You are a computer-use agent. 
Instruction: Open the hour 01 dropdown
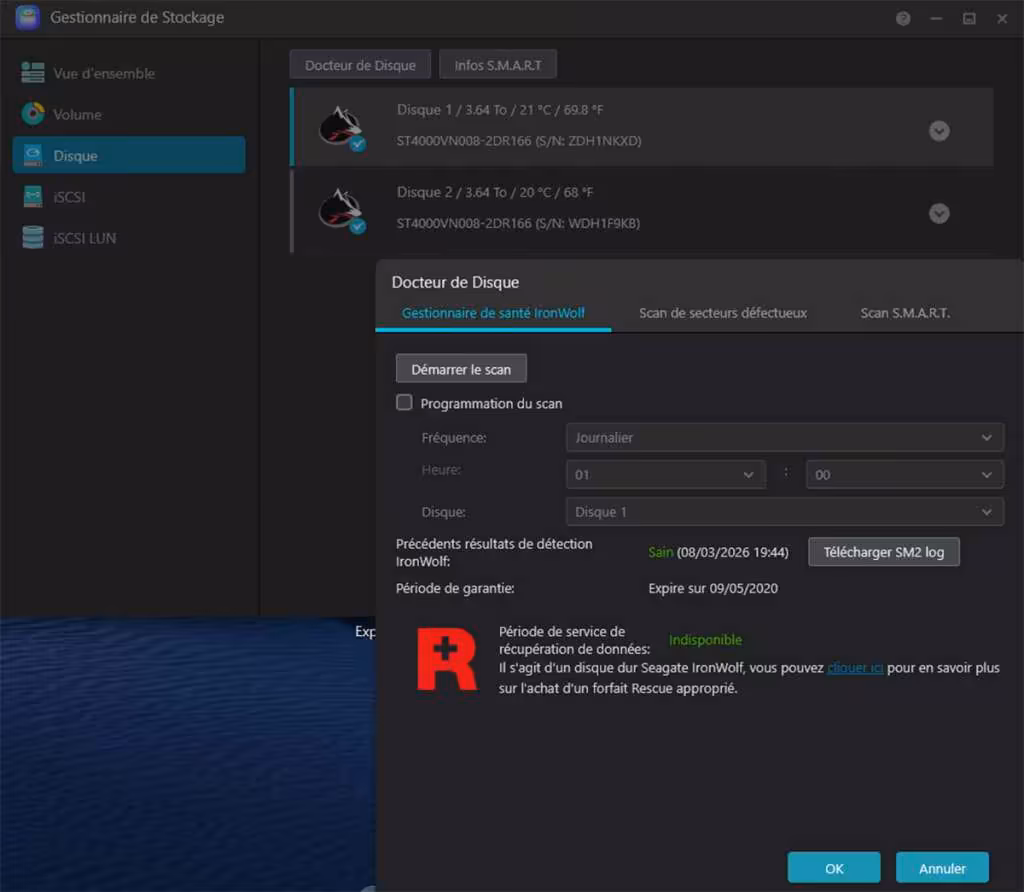[x=665, y=475]
